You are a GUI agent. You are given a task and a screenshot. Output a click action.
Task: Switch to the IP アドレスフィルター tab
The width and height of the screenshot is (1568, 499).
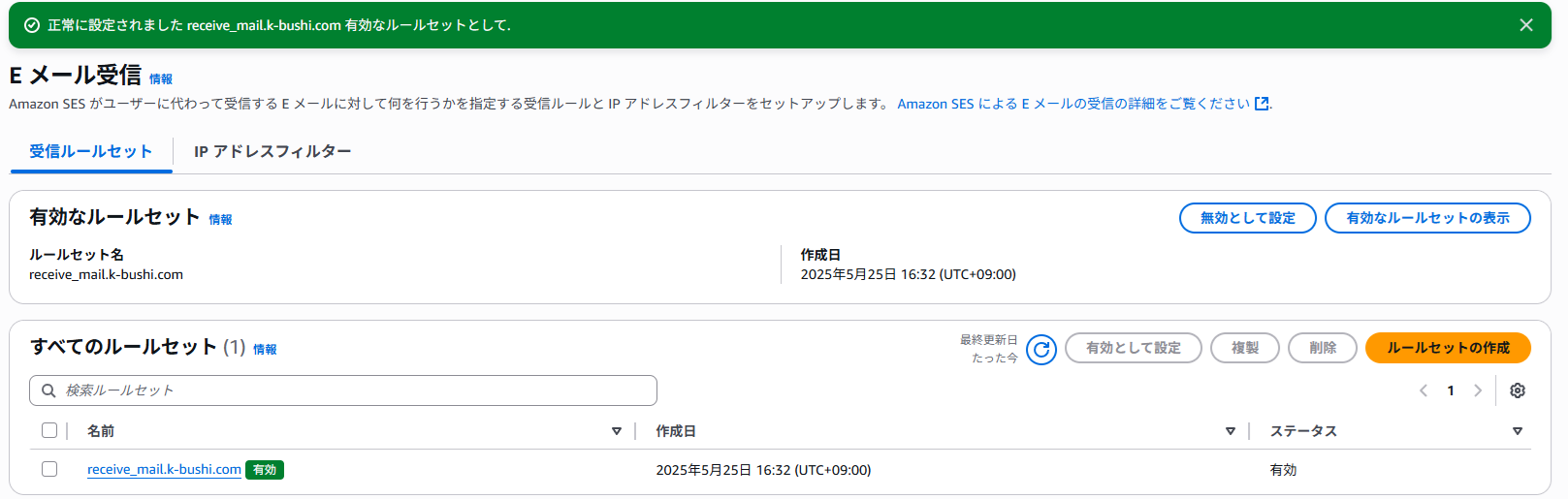pos(272,151)
